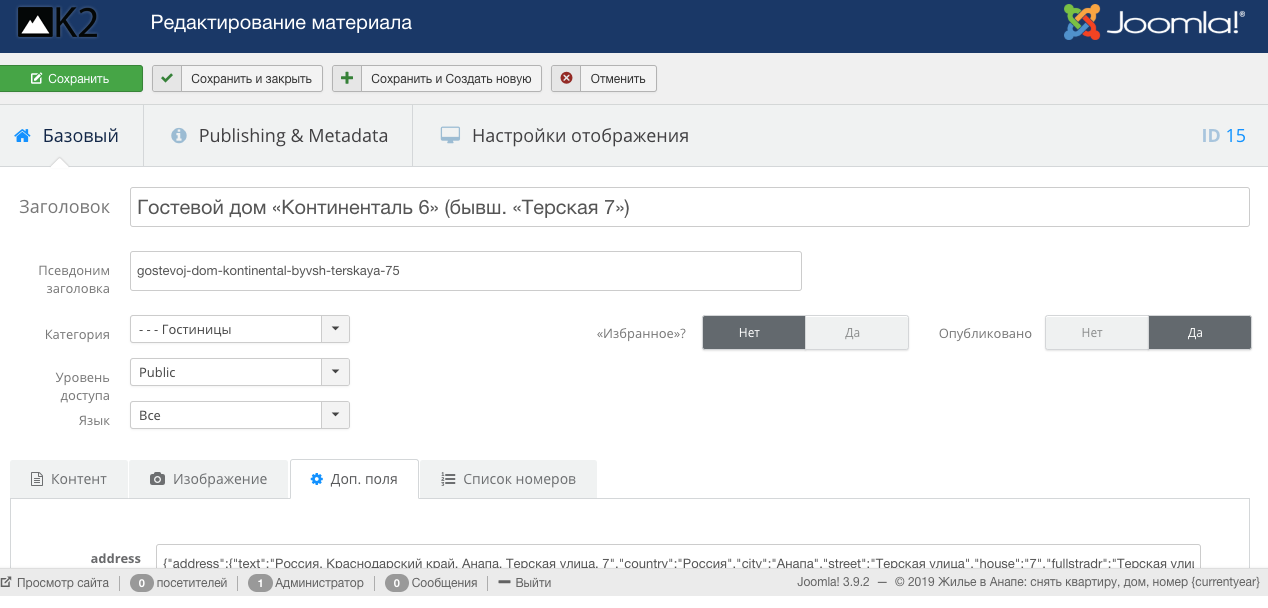Screen dimensions: 1268x608
Task: Click the checkmark icon on Сохранить и закрыть
Action: pyautogui.click(x=167, y=78)
